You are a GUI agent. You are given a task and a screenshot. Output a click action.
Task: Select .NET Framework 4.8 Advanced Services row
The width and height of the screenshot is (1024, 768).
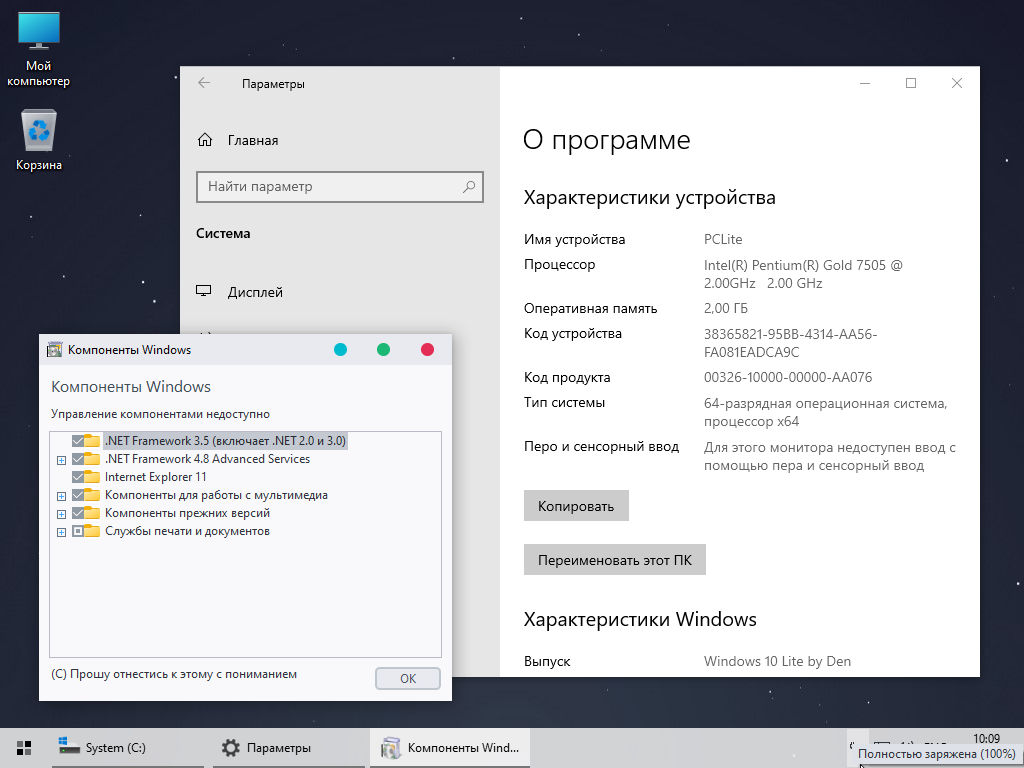pos(207,458)
